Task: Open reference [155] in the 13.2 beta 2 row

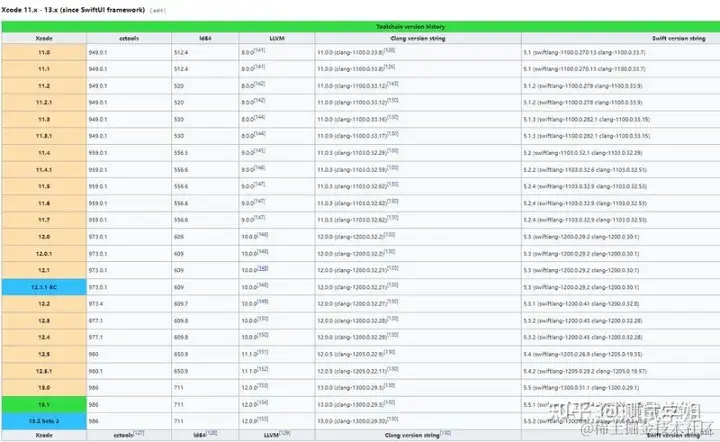Action: coord(263,419)
